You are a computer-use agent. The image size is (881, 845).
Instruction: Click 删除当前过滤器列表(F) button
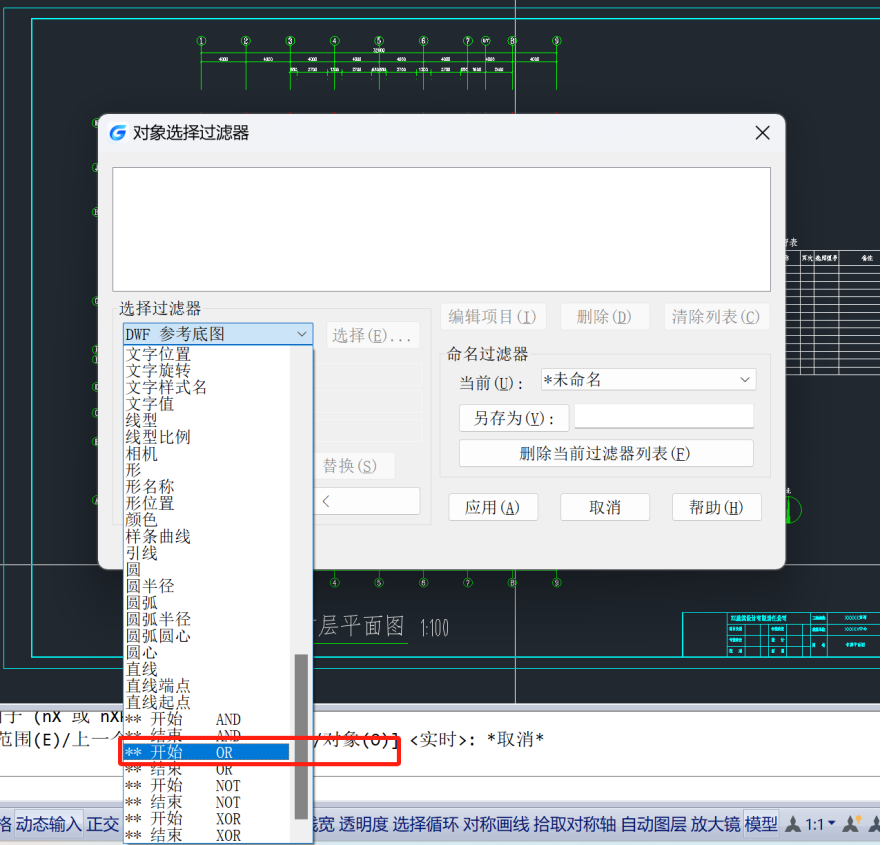pos(605,453)
